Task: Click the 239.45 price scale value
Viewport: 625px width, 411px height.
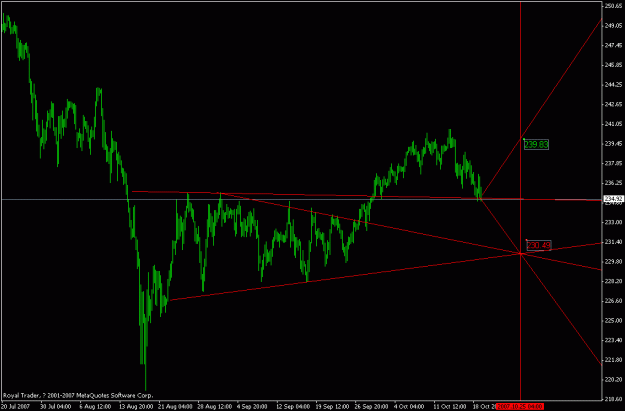Action: coord(614,144)
